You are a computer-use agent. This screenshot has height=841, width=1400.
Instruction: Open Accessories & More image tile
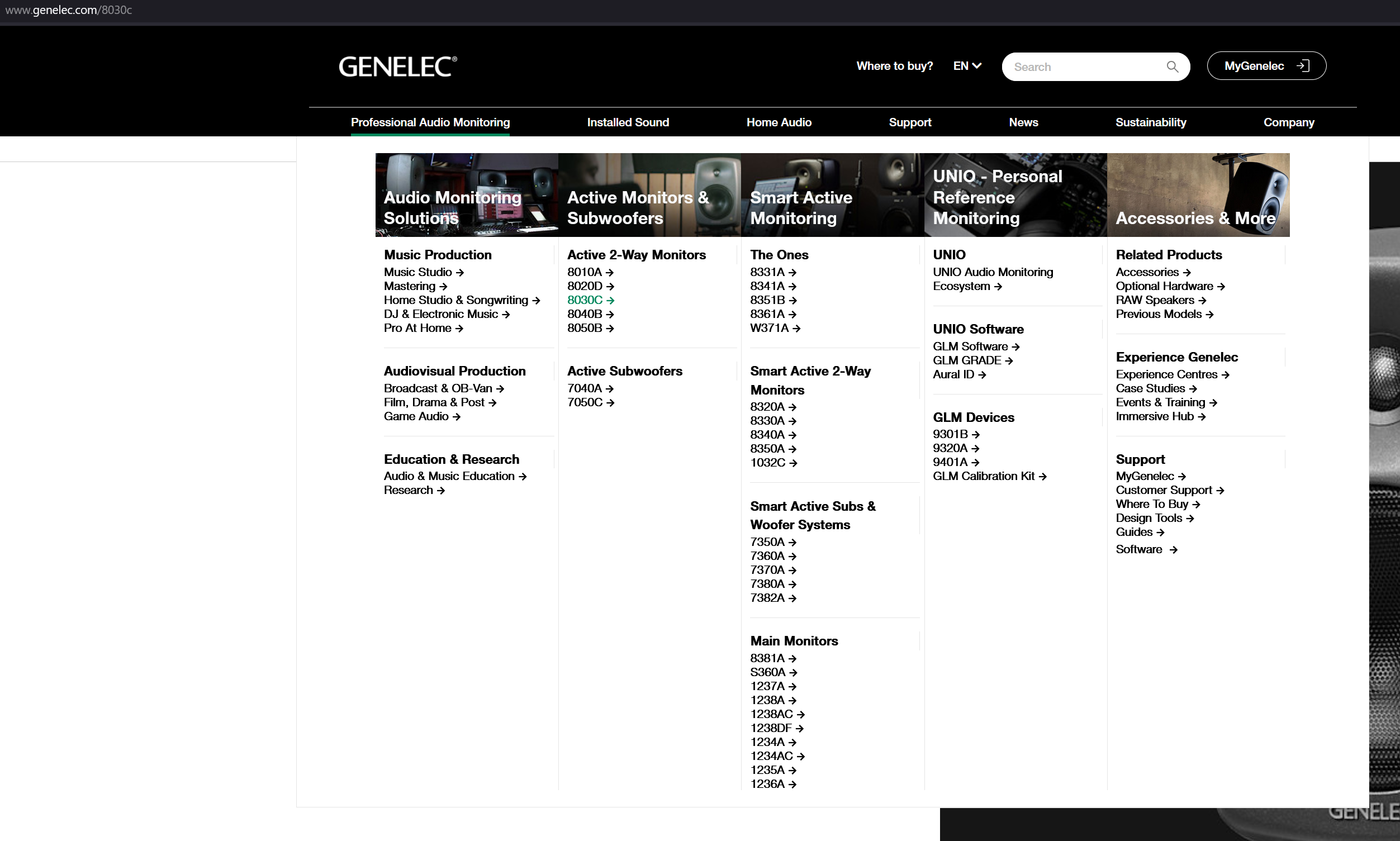click(1198, 195)
